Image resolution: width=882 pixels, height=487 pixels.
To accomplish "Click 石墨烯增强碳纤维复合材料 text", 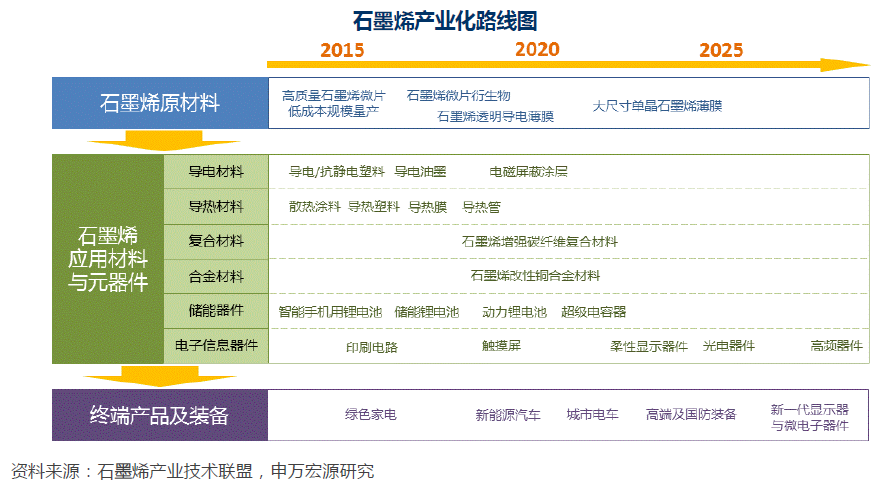I will [539, 242].
